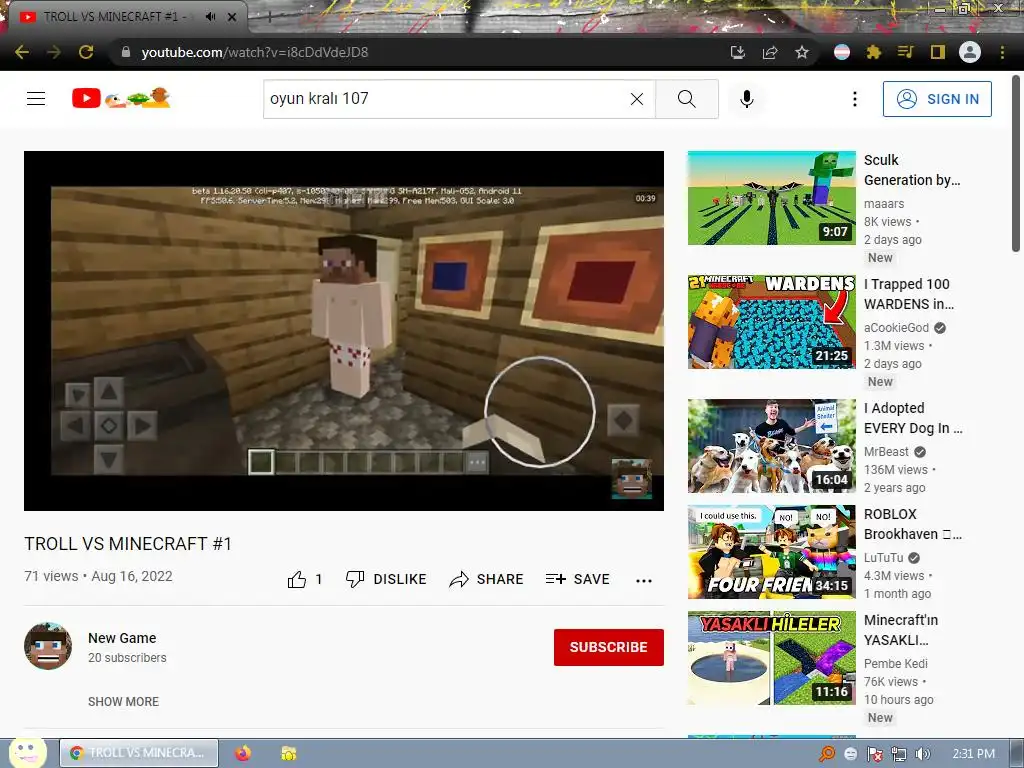
Task: Click the red SUBSCRIBE button
Action: (x=609, y=647)
